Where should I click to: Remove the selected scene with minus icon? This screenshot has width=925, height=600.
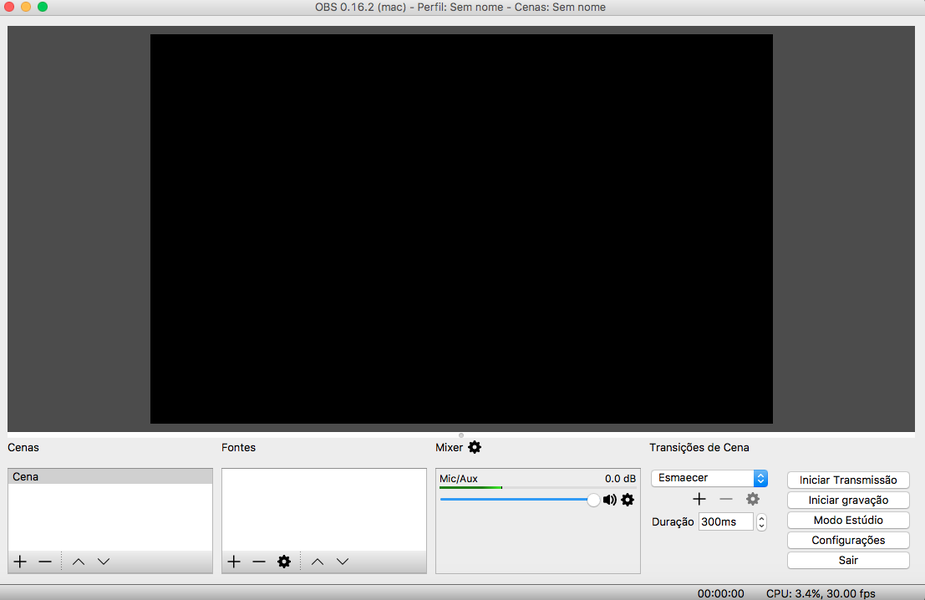pos(45,561)
